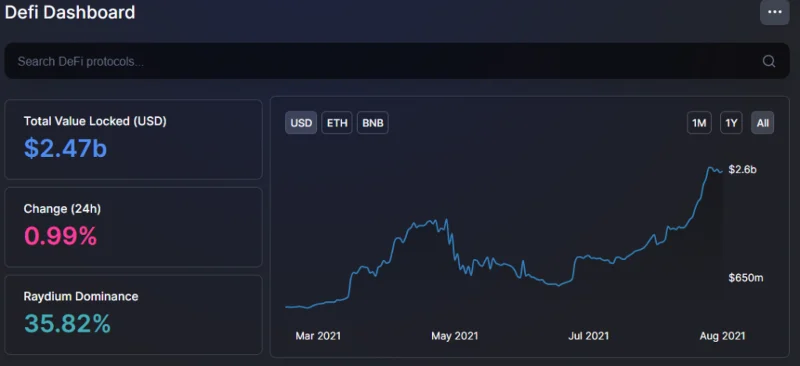The width and height of the screenshot is (800, 366).
Task: Set chart range to 1Y
Action: [x=731, y=123]
